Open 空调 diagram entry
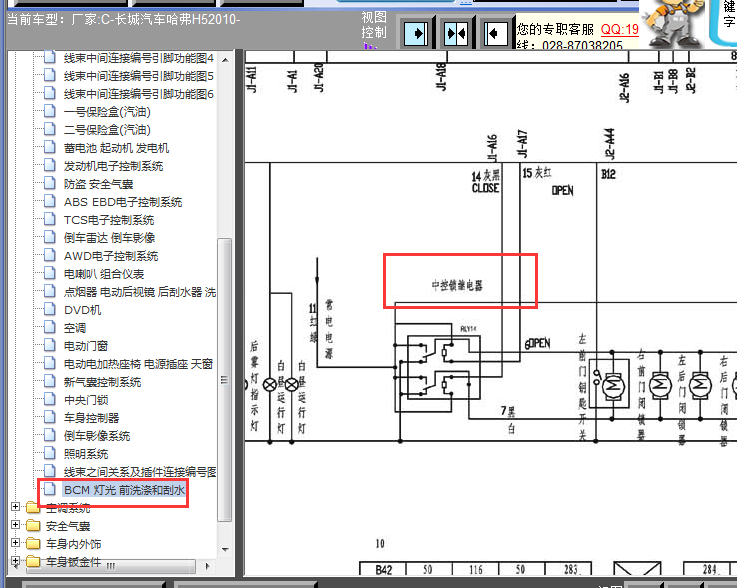The width and height of the screenshot is (737, 588). click(x=75, y=328)
